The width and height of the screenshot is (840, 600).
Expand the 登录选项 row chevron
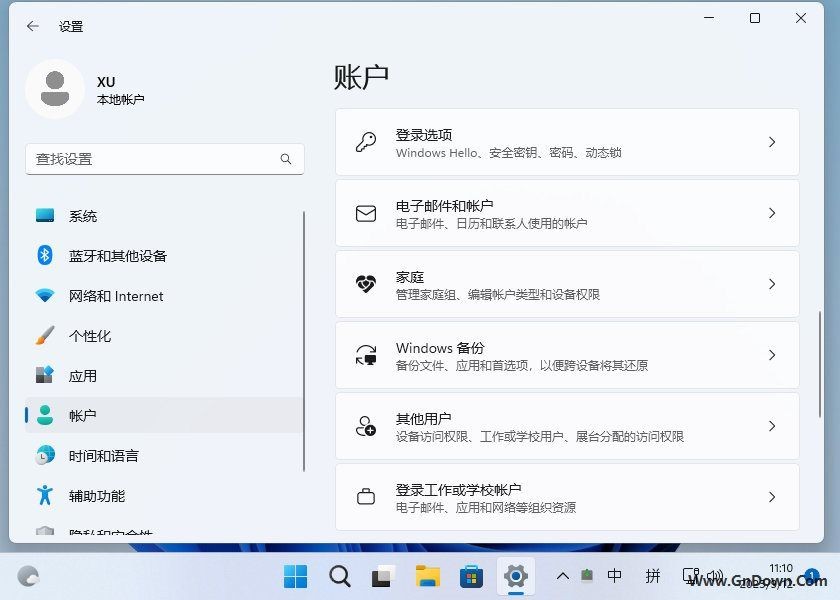coord(772,141)
